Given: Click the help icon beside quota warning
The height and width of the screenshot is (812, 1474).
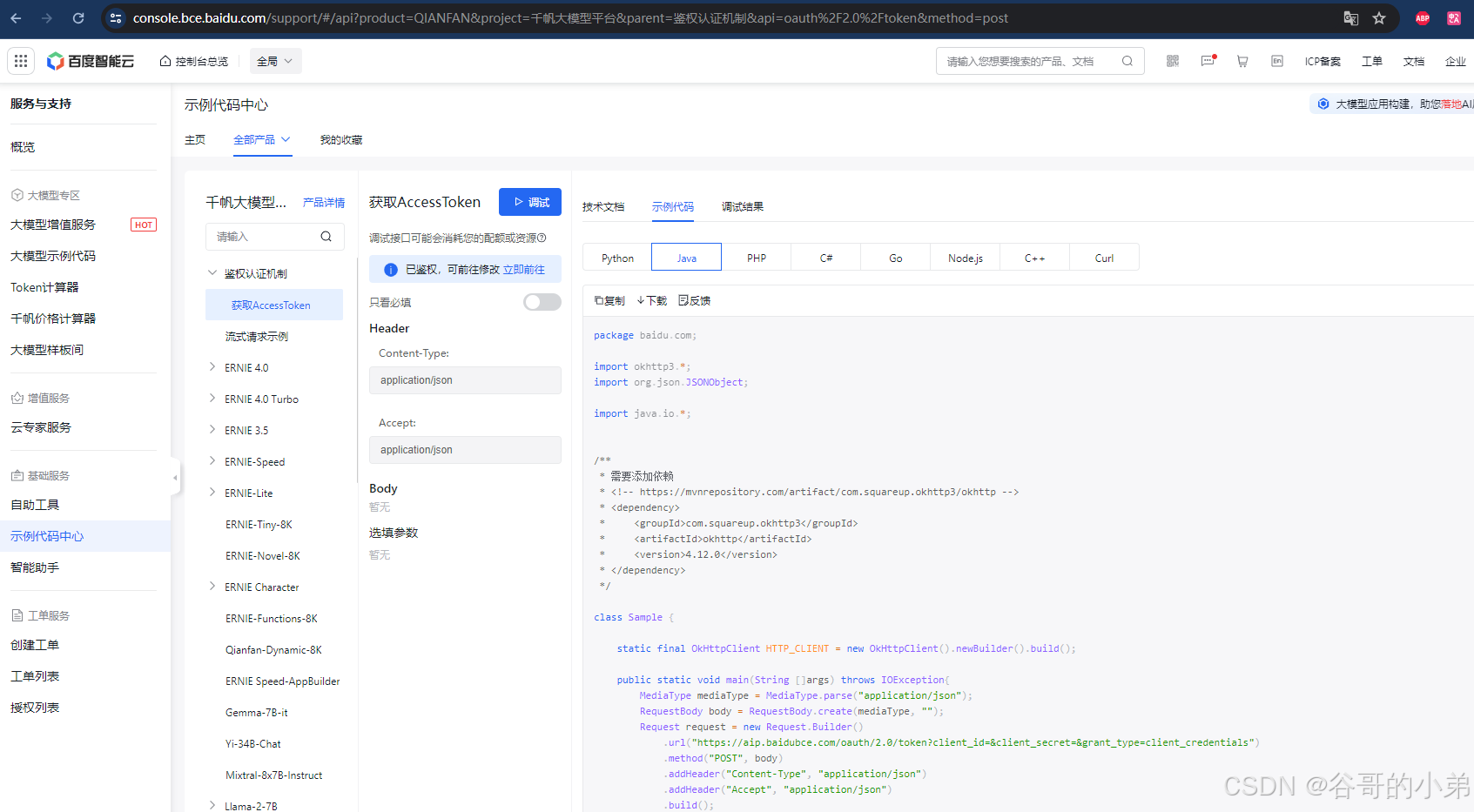Looking at the screenshot, I should click(542, 238).
